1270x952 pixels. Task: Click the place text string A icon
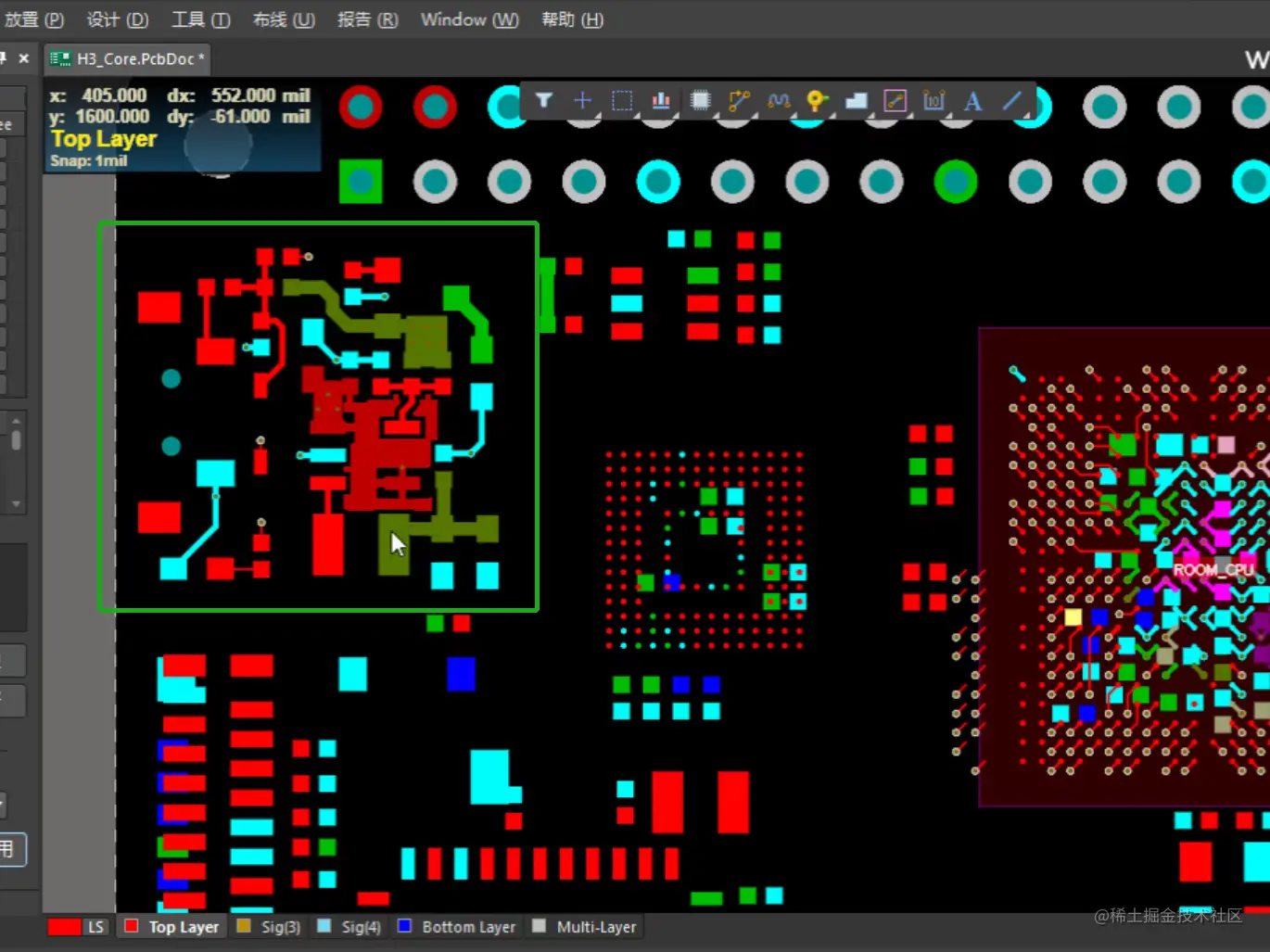point(972,100)
